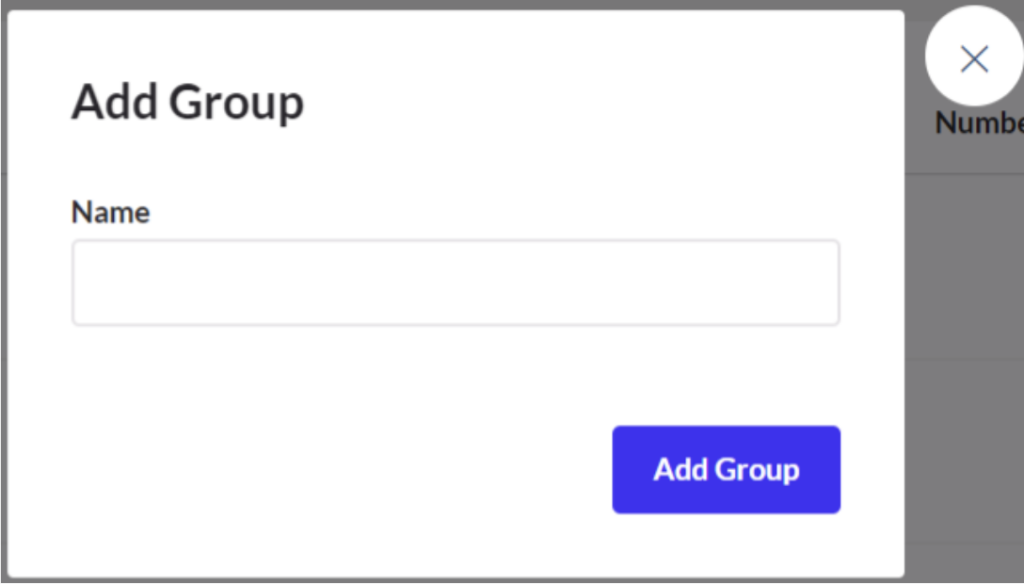Click the Name text input field
This screenshot has width=1024, height=584.
tap(455, 282)
